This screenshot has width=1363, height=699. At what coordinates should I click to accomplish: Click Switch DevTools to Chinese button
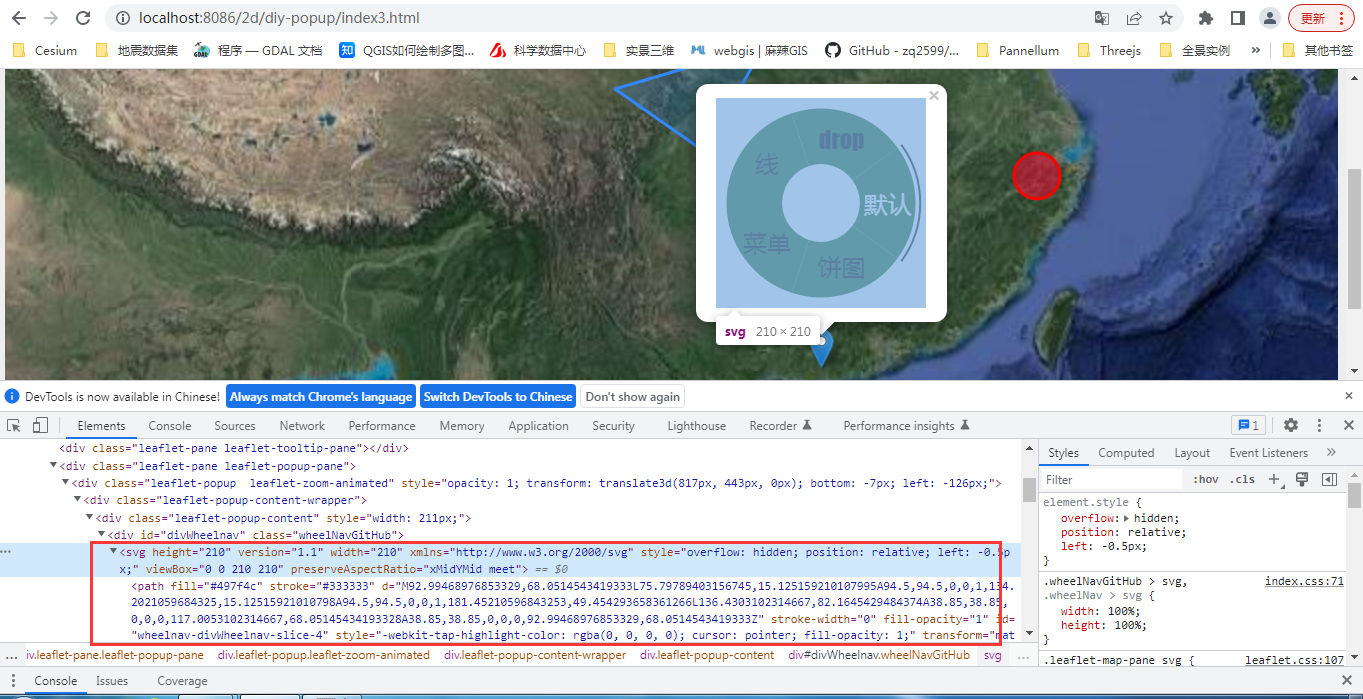point(498,396)
